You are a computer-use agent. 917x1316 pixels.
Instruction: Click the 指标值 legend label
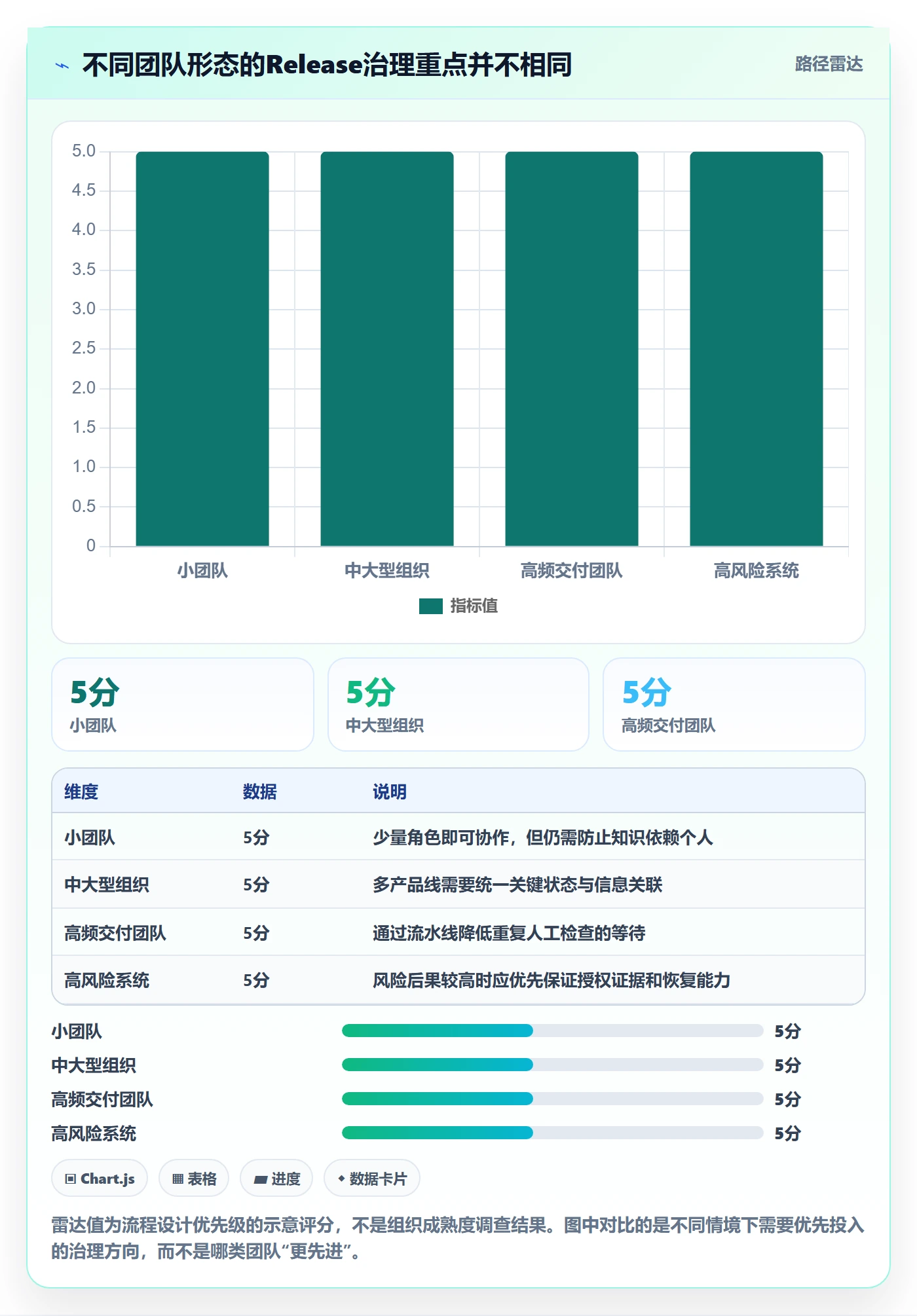click(474, 606)
